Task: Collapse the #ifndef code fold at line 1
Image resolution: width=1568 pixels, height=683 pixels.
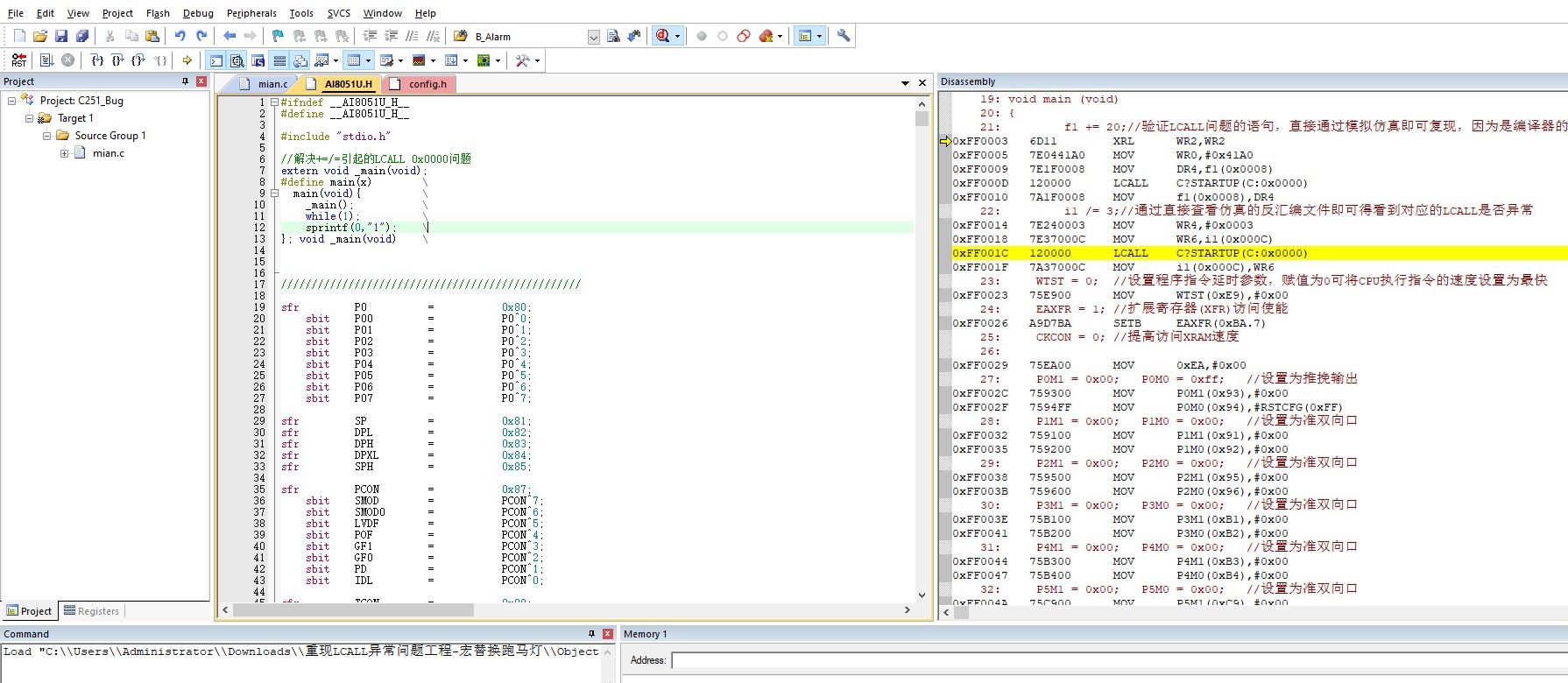Action: 273,102
